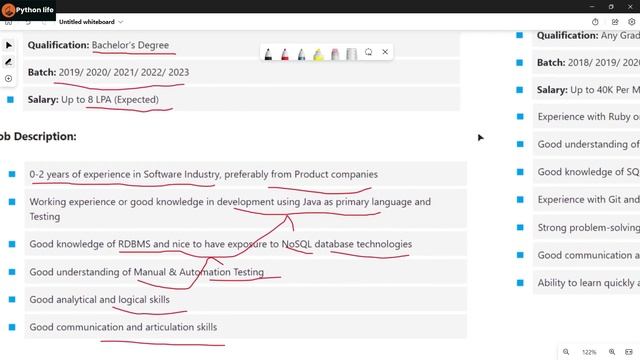This screenshot has width=640, height=360.
Task: Select the yellow highlighter
Action: [318, 54]
